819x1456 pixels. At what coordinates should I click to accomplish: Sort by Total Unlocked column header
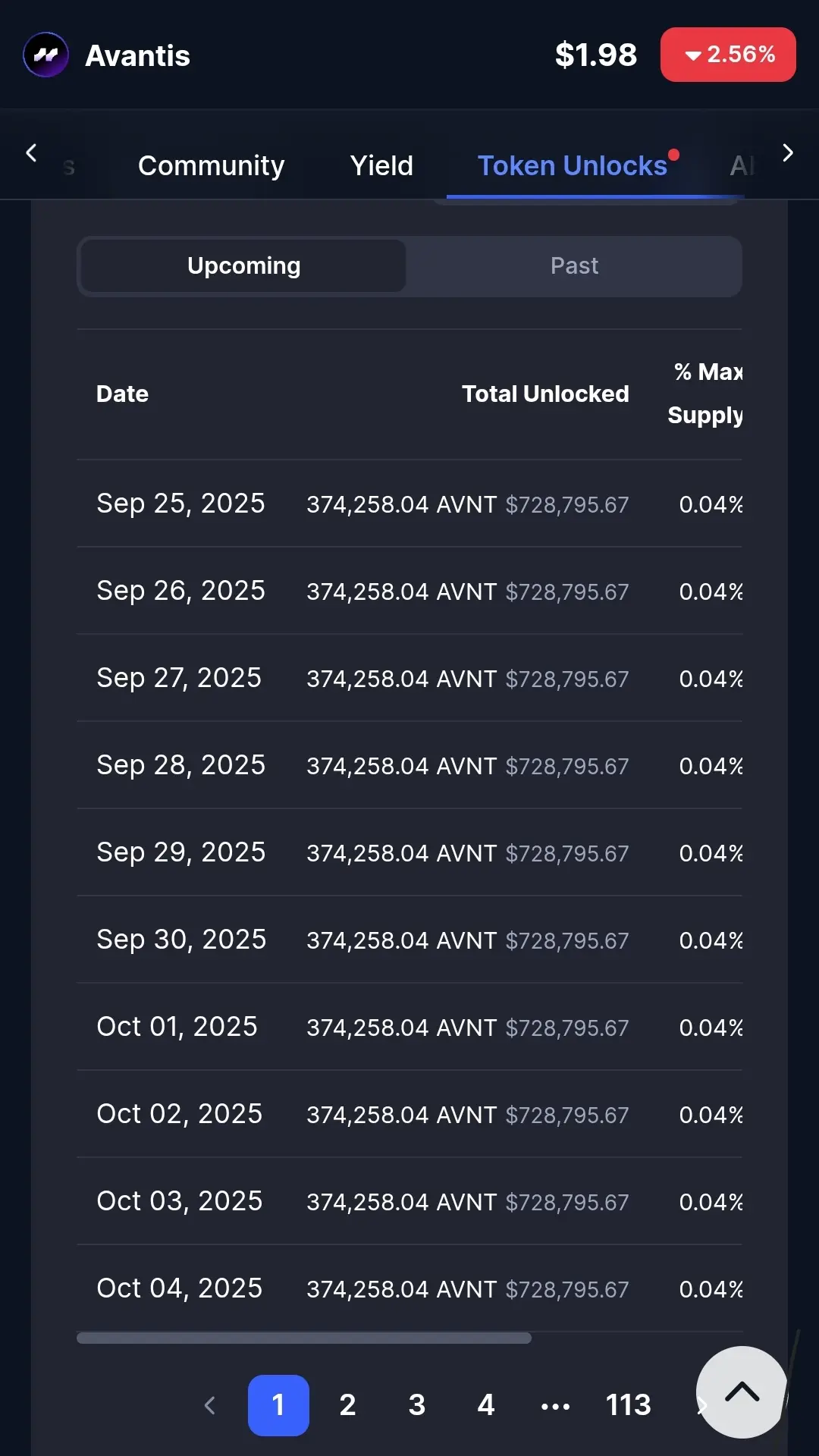[x=545, y=394]
